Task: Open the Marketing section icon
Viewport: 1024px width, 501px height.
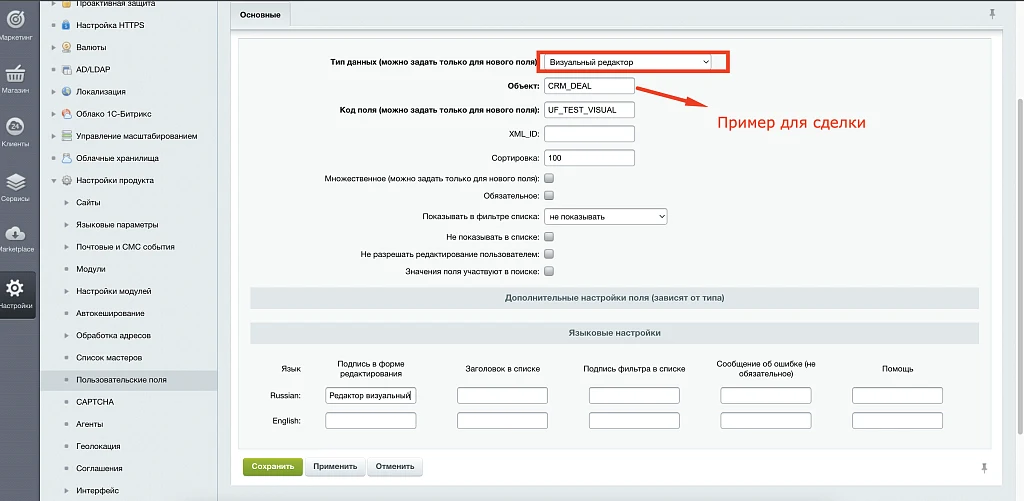Action: pos(16,21)
